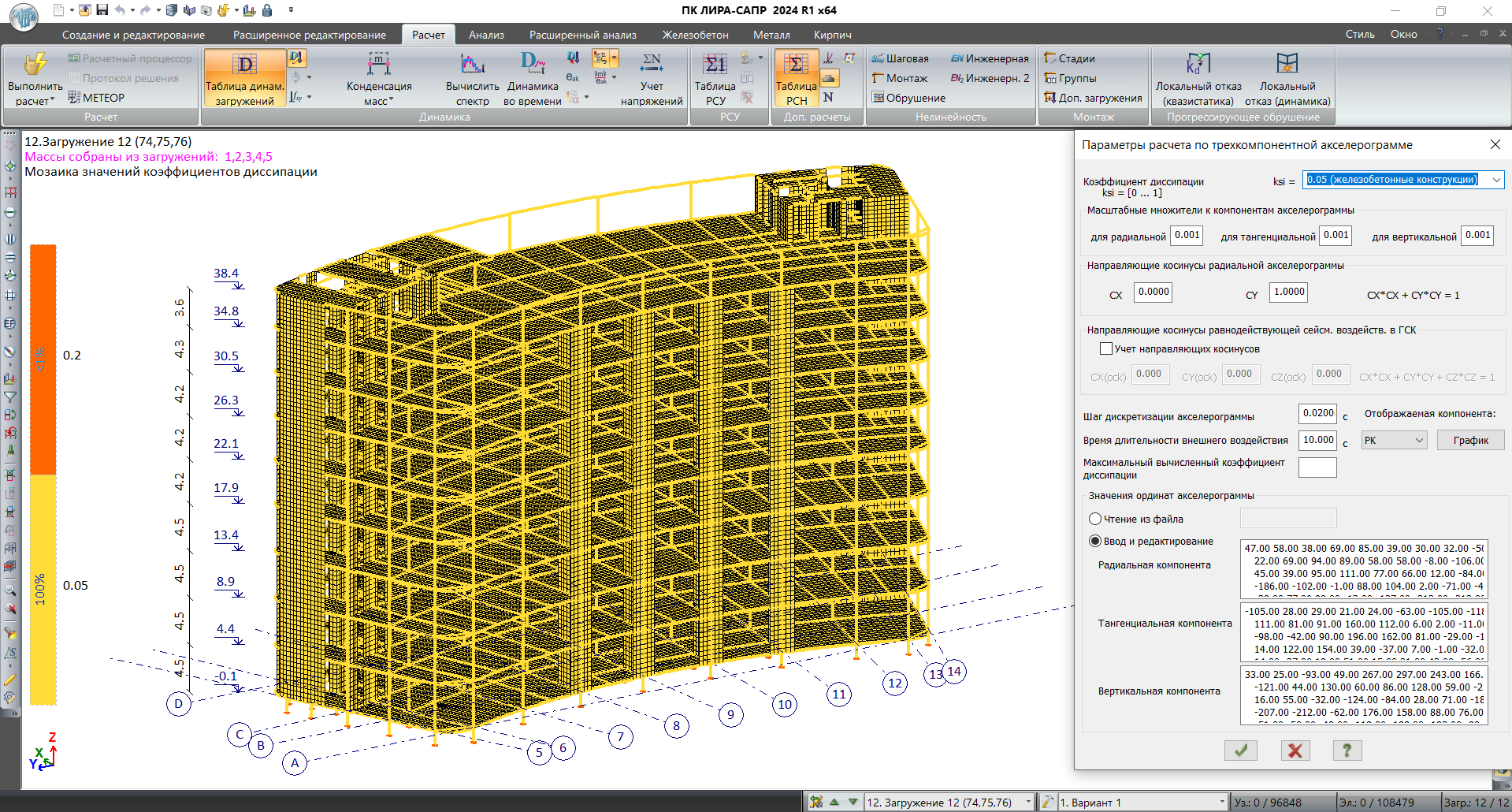
Task: Open the Отображаемая компонента PK dropdown
Action: [x=1394, y=440]
